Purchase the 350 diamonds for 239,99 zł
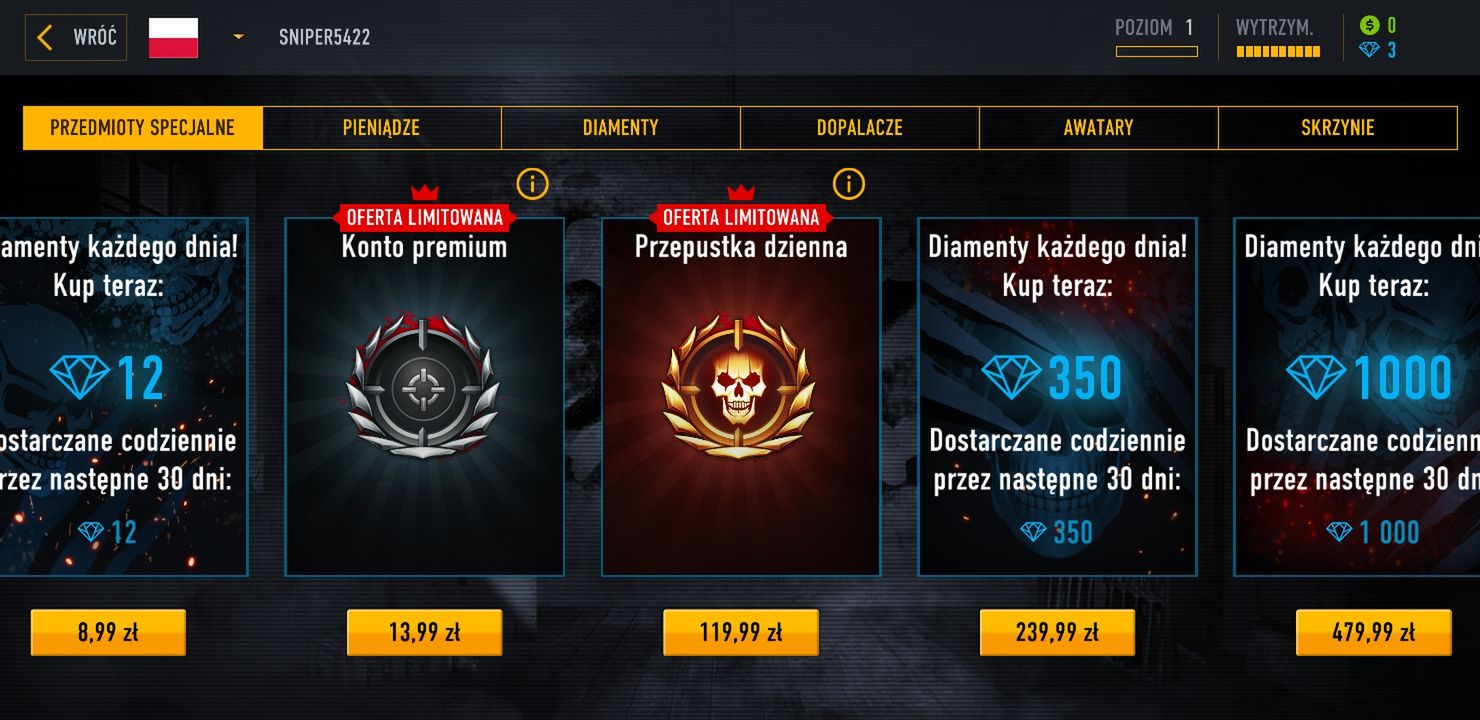 (1057, 632)
